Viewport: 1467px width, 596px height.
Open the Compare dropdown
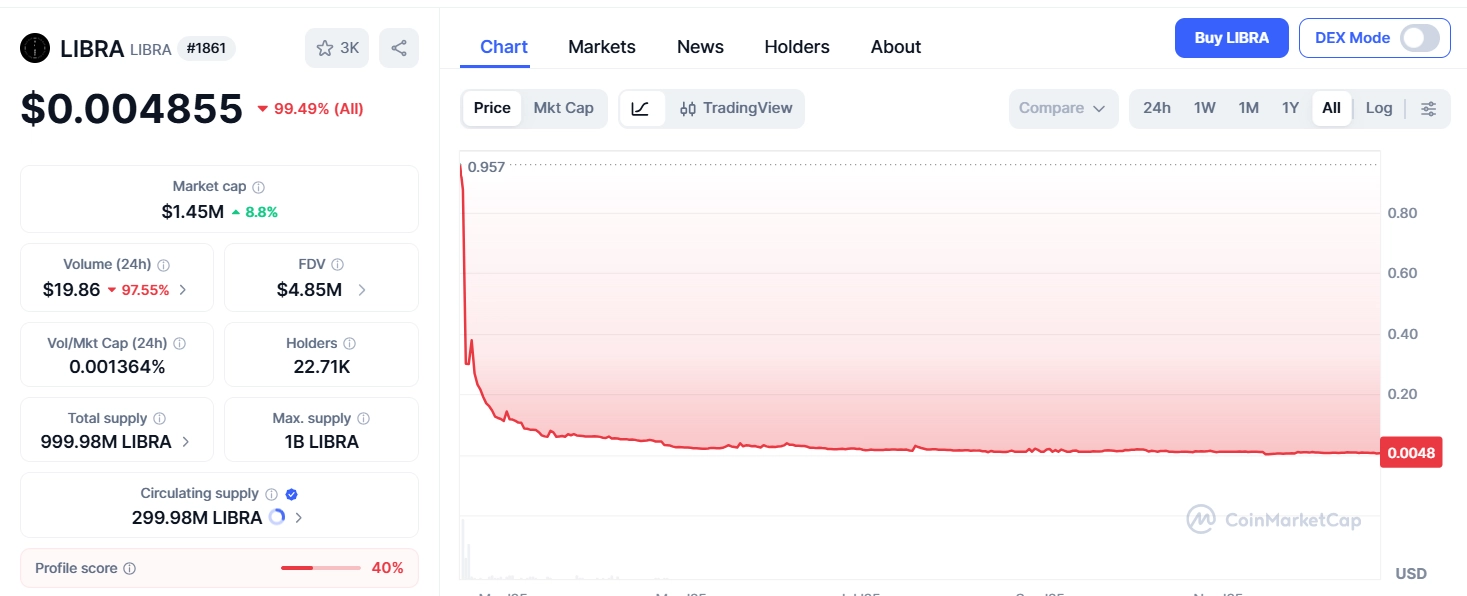[x=1063, y=108]
